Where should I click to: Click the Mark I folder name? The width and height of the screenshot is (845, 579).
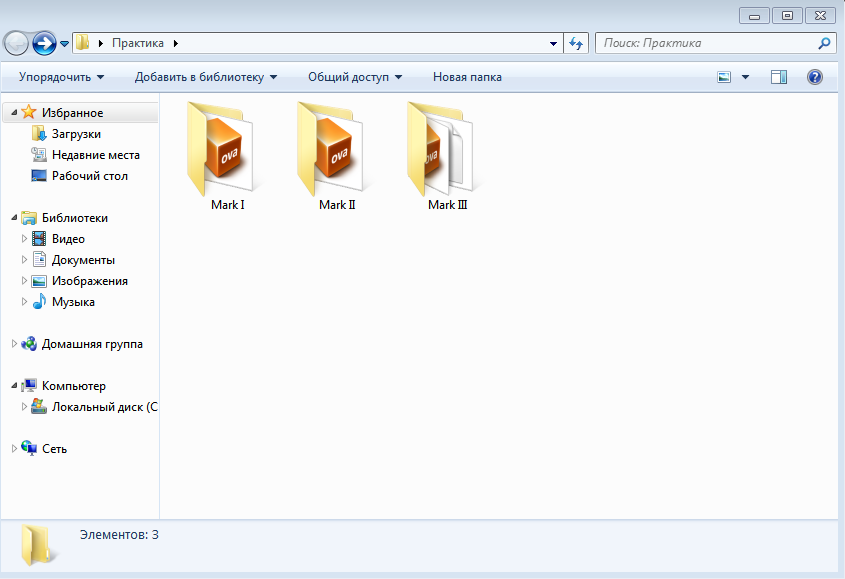click(227, 205)
